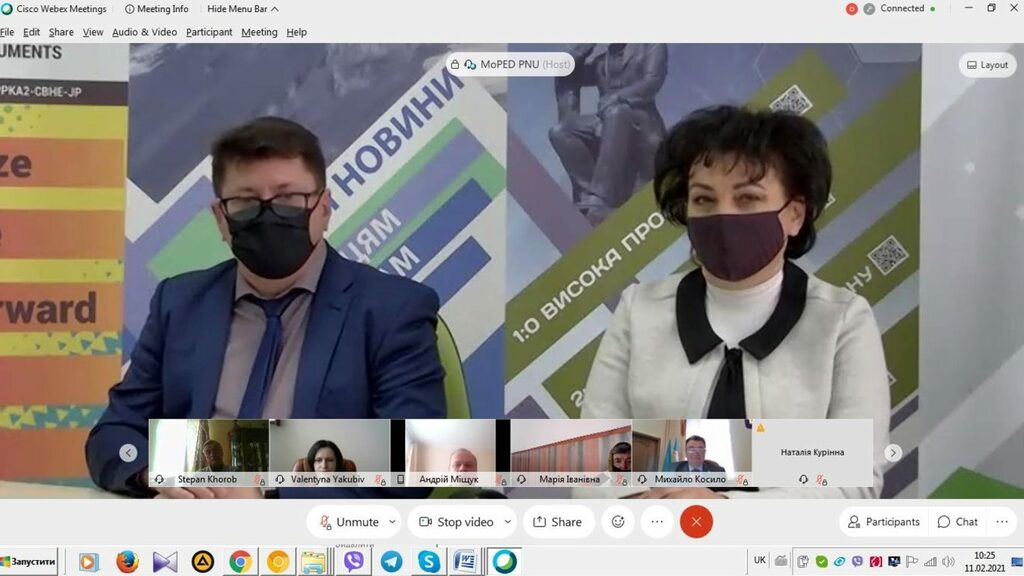The height and width of the screenshot is (576, 1024).
Task: Open the Chat panel
Action: [957, 522]
